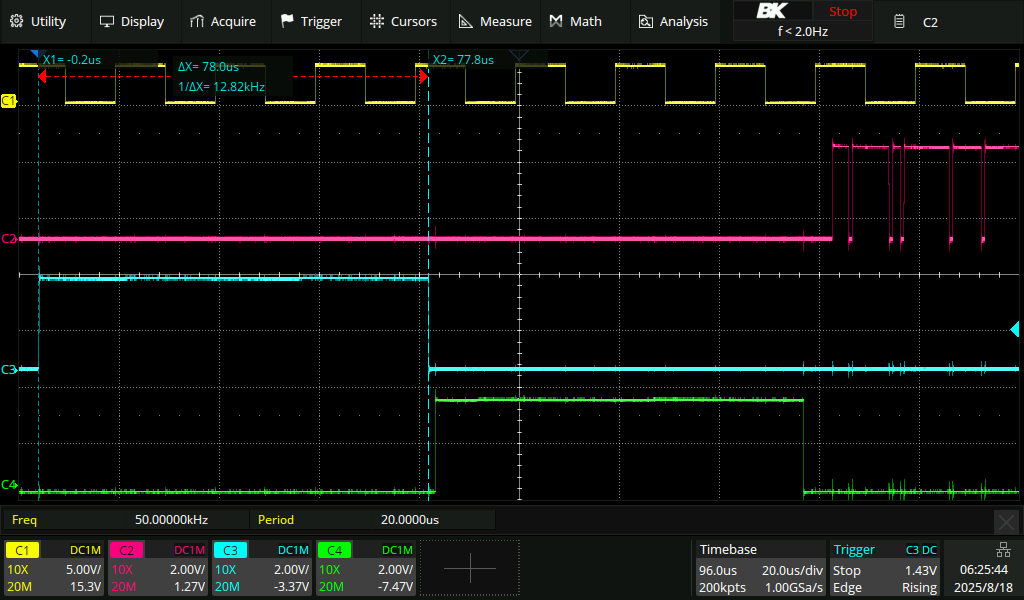Viewport: 1024px width, 600px height.
Task: Click the f < 2.0Hz frequency counter
Action: (x=803, y=31)
